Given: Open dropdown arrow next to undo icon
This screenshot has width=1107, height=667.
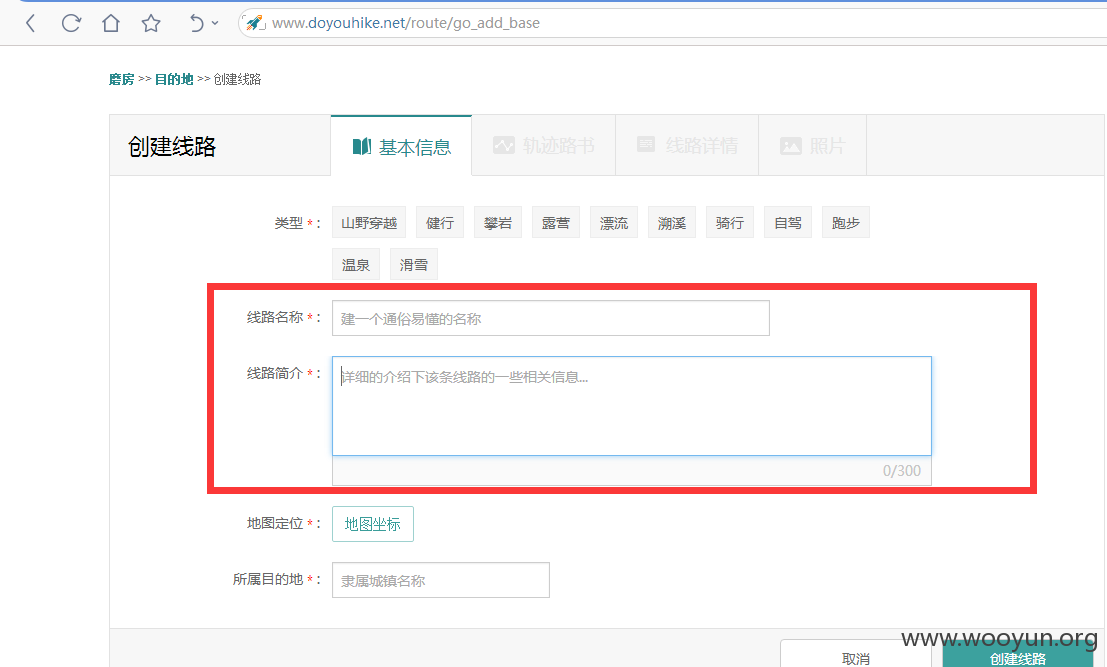Looking at the screenshot, I should pos(215,23).
